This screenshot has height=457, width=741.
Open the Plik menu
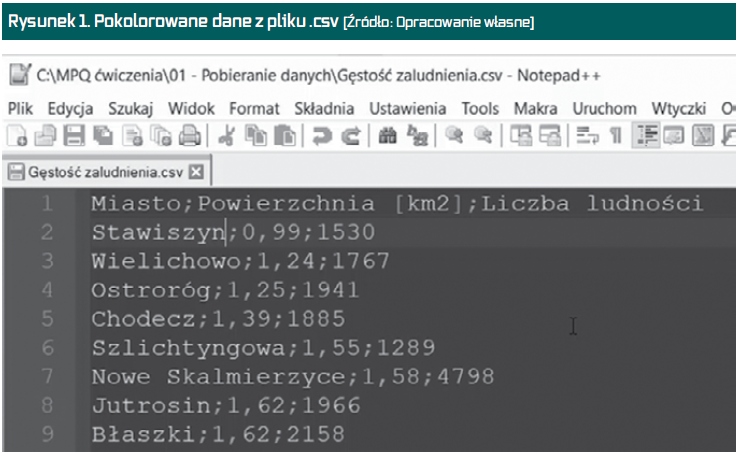(x=20, y=108)
